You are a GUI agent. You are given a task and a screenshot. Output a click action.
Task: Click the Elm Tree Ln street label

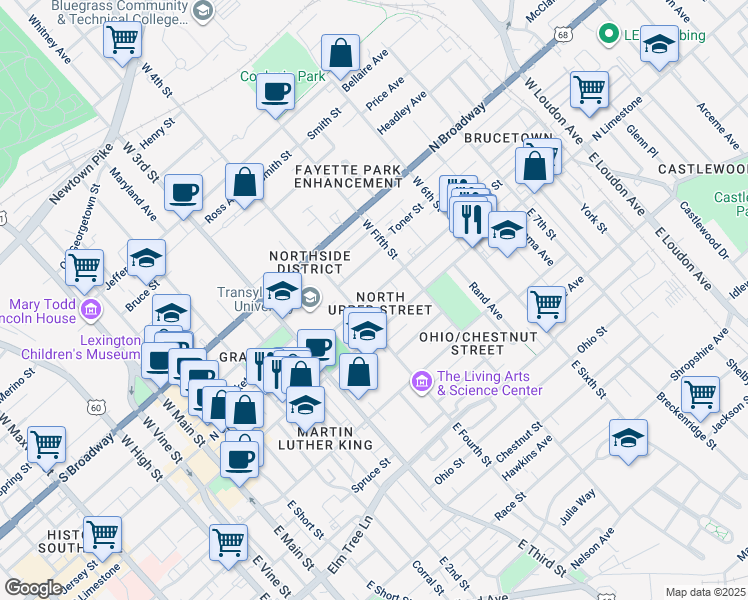[350, 545]
